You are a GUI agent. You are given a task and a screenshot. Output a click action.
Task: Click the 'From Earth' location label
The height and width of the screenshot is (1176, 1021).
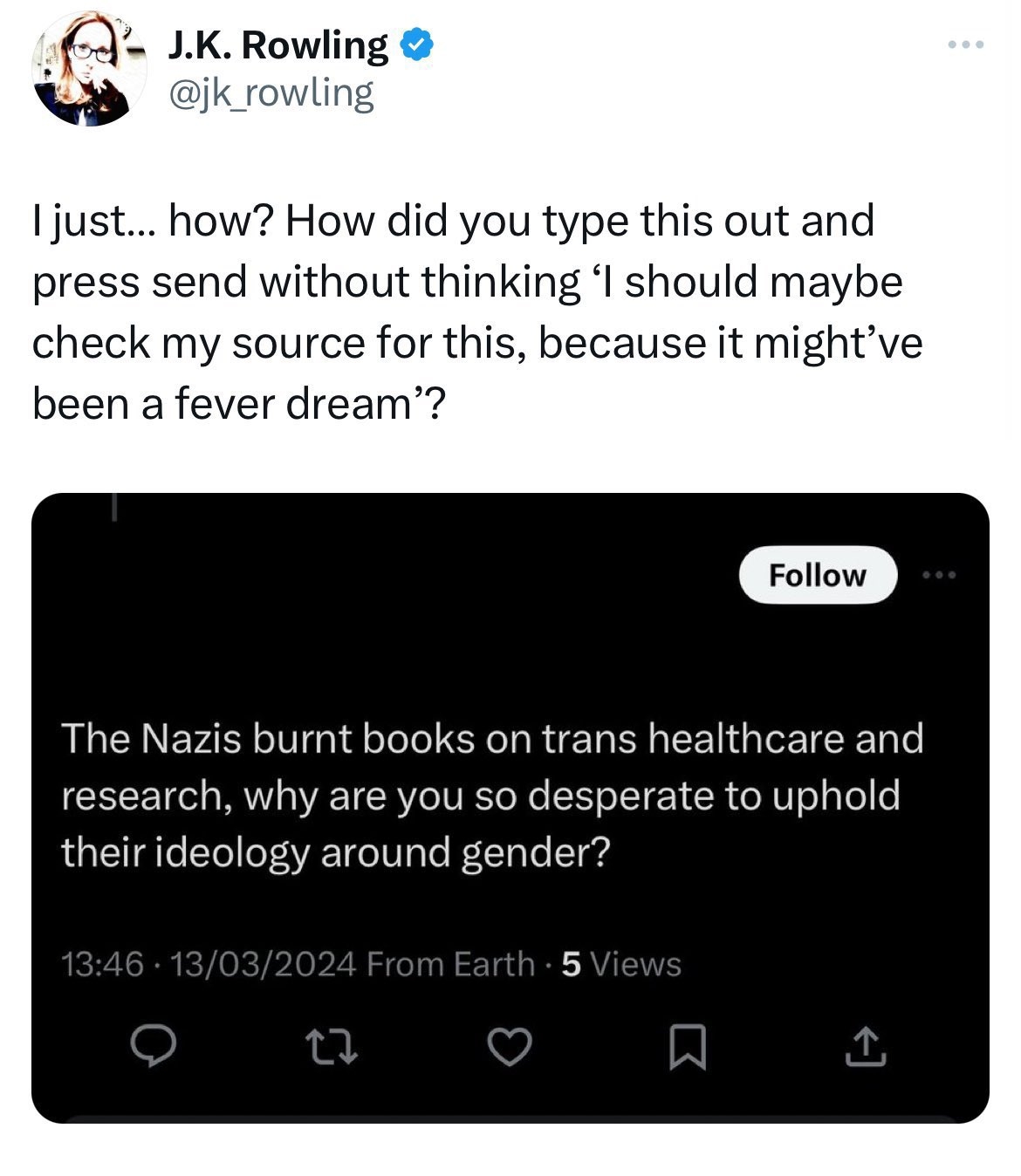[450, 965]
